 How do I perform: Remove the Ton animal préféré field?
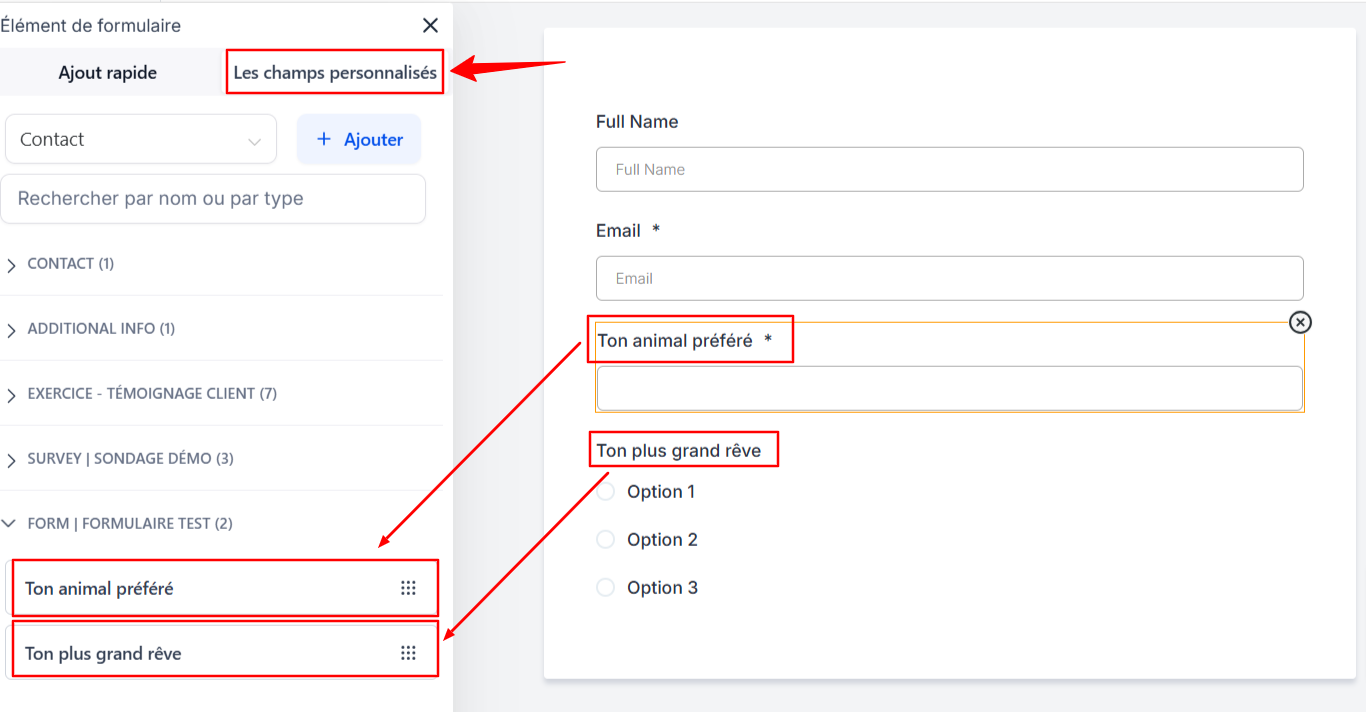[1299, 322]
